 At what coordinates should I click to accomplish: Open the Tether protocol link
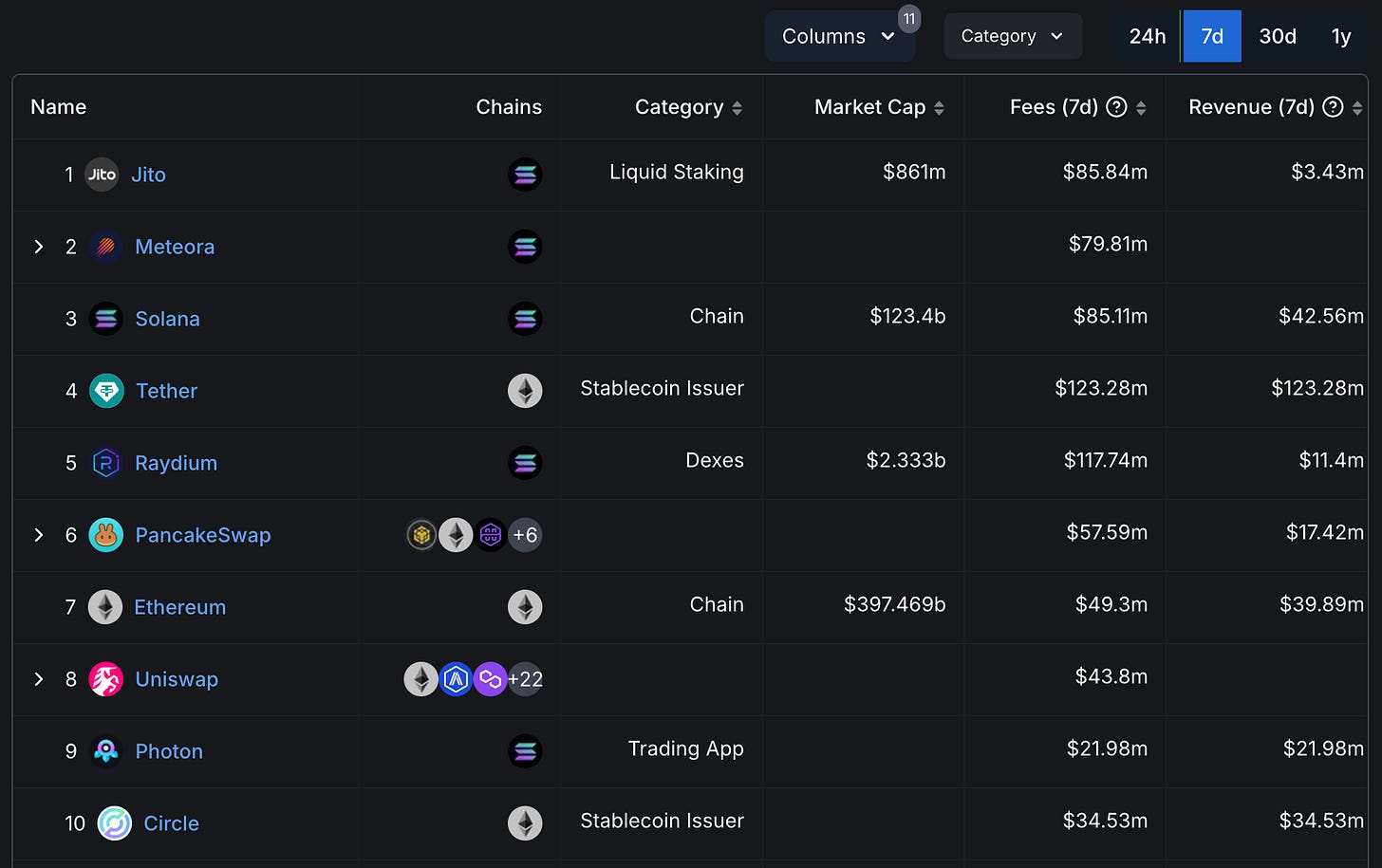coord(166,391)
